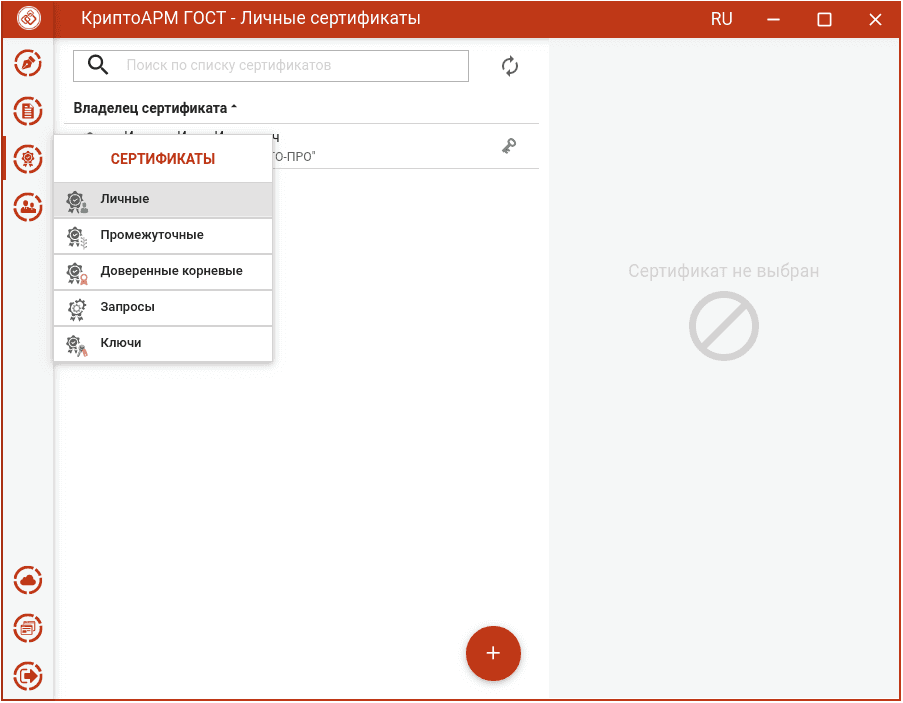Screen dimensions: 903x703
Task: Select Личные in the certificates menu
Action: pos(163,200)
